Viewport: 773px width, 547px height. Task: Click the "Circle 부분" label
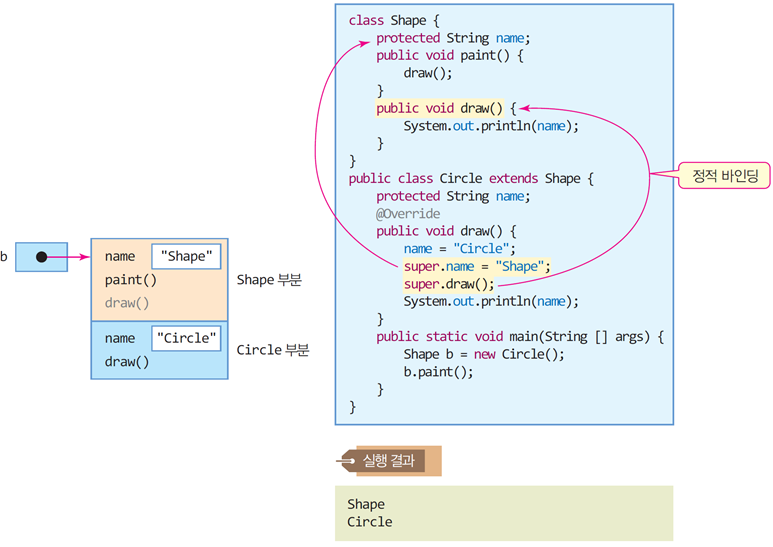pyautogui.click(x=273, y=350)
